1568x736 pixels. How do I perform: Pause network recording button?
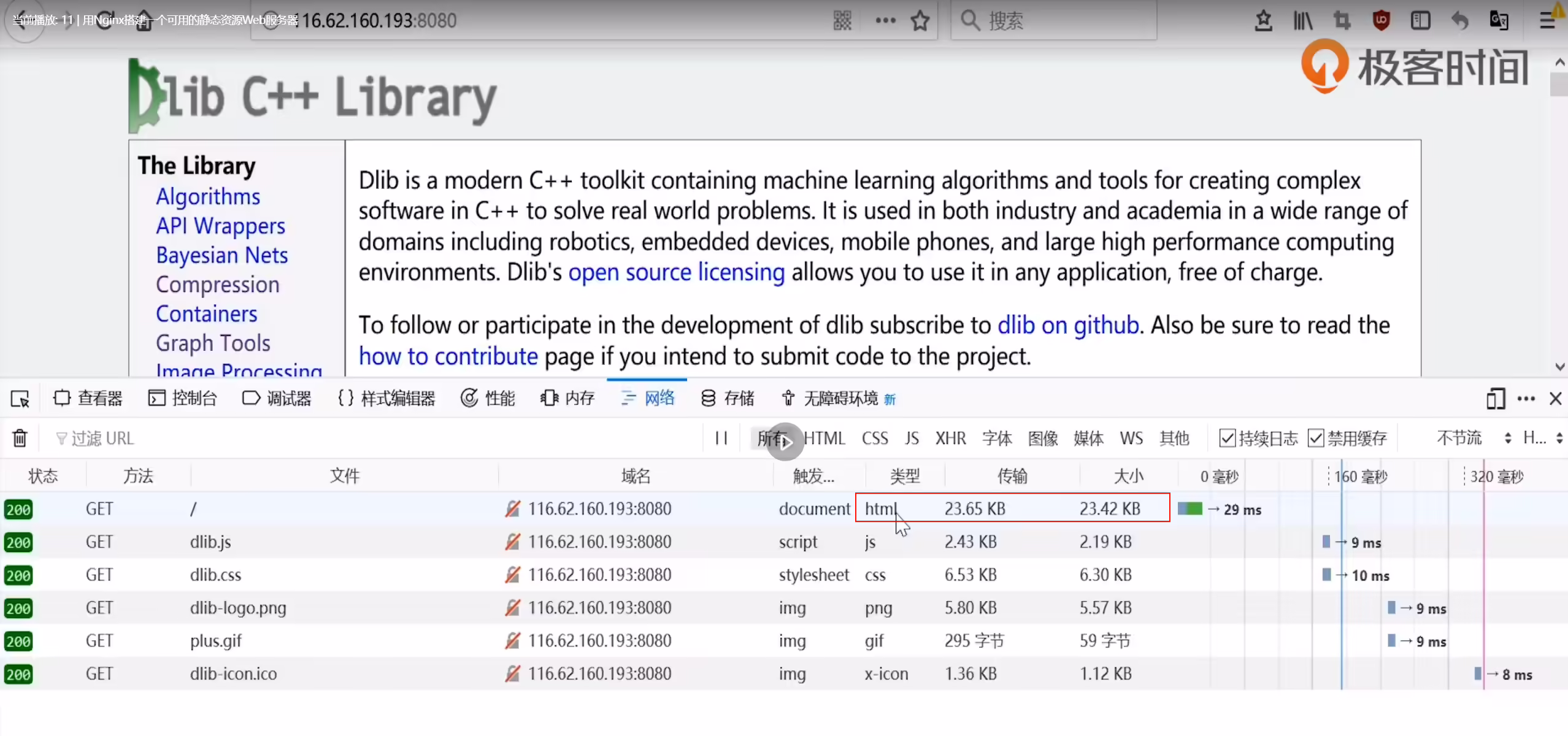[x=721, y=438]
